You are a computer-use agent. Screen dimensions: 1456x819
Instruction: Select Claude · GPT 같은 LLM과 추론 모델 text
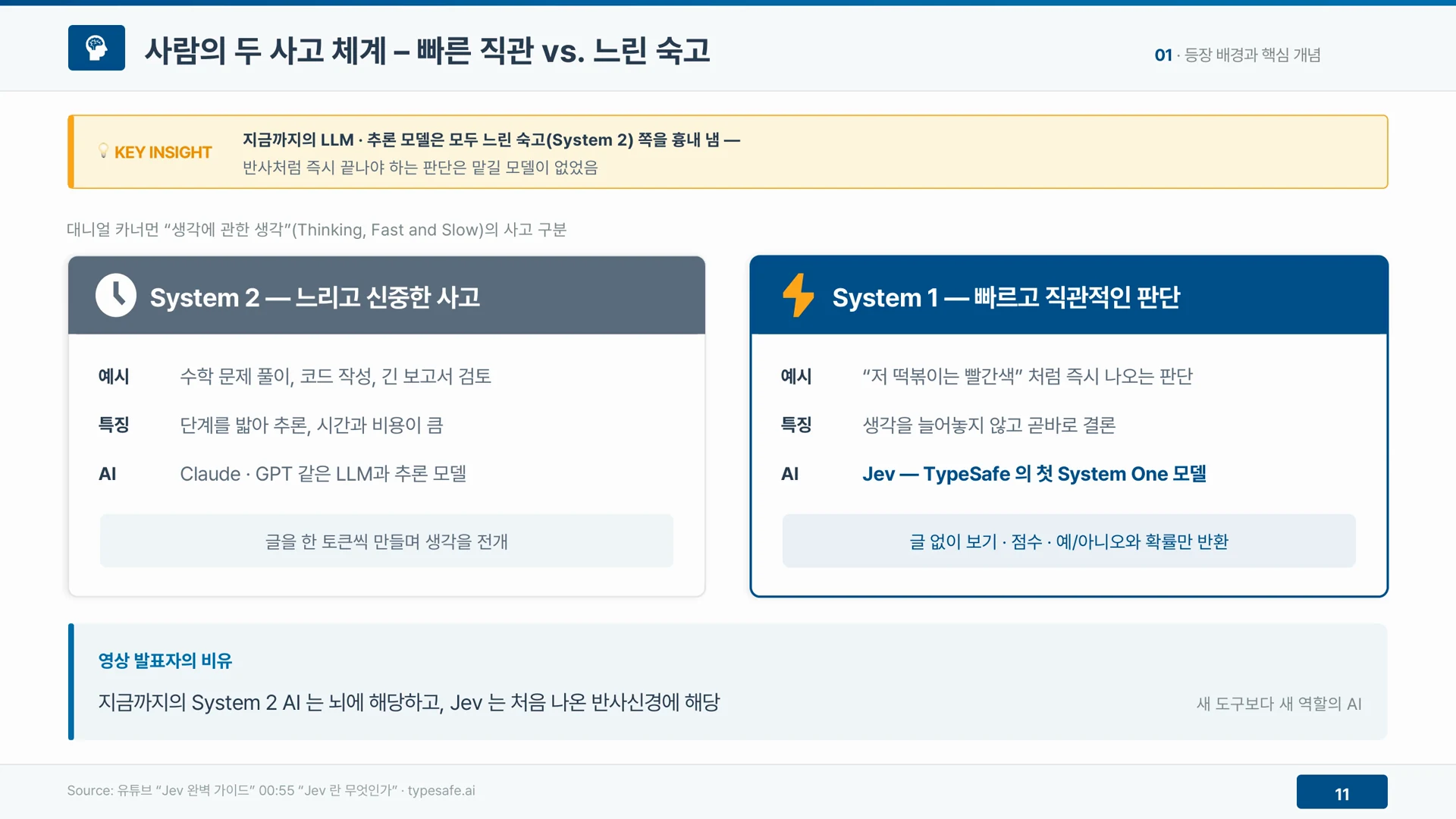[323, 474]
